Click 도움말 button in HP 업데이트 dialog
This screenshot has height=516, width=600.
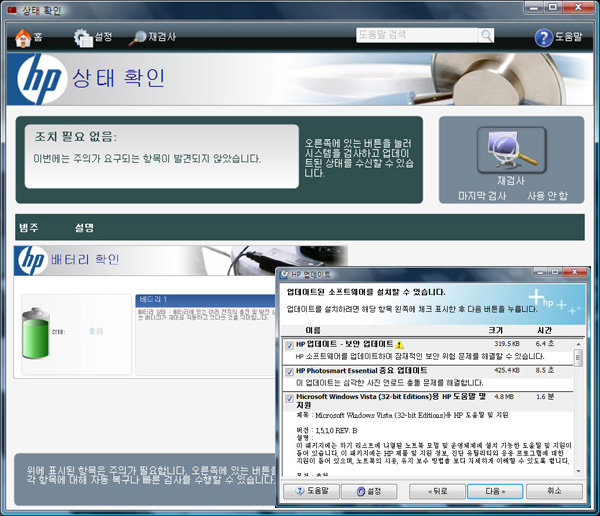pyautogui.click(x=311, y=491)
